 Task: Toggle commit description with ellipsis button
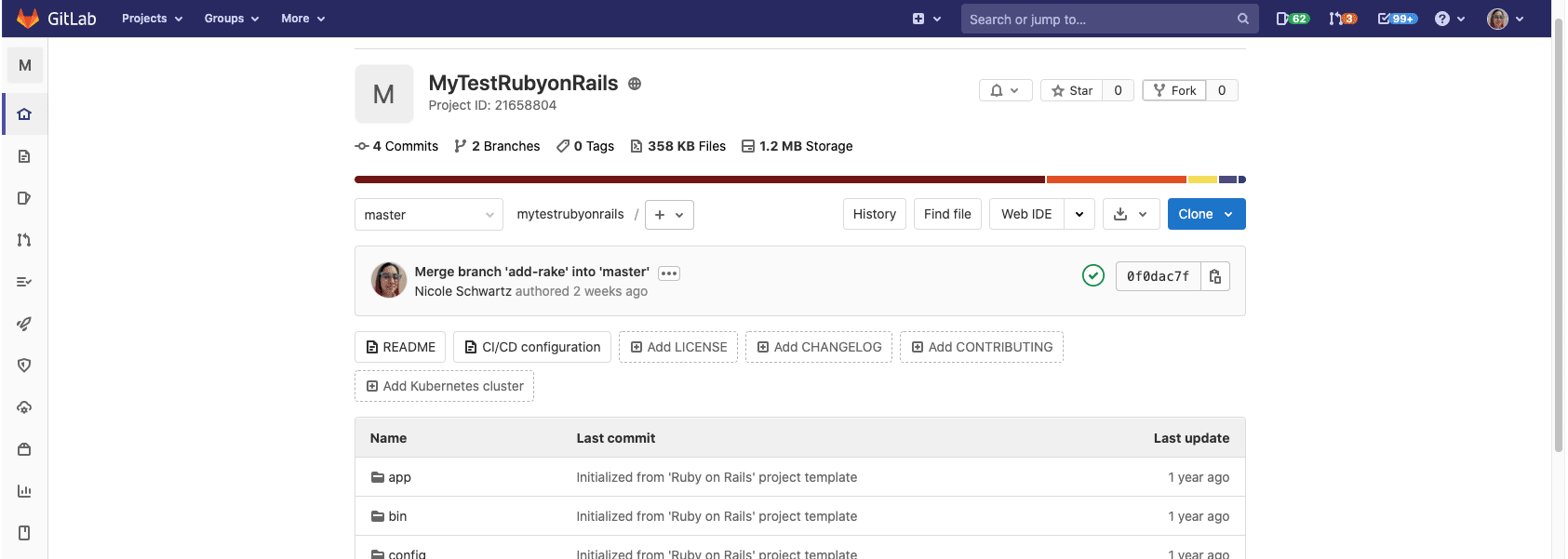coord(669,273)
